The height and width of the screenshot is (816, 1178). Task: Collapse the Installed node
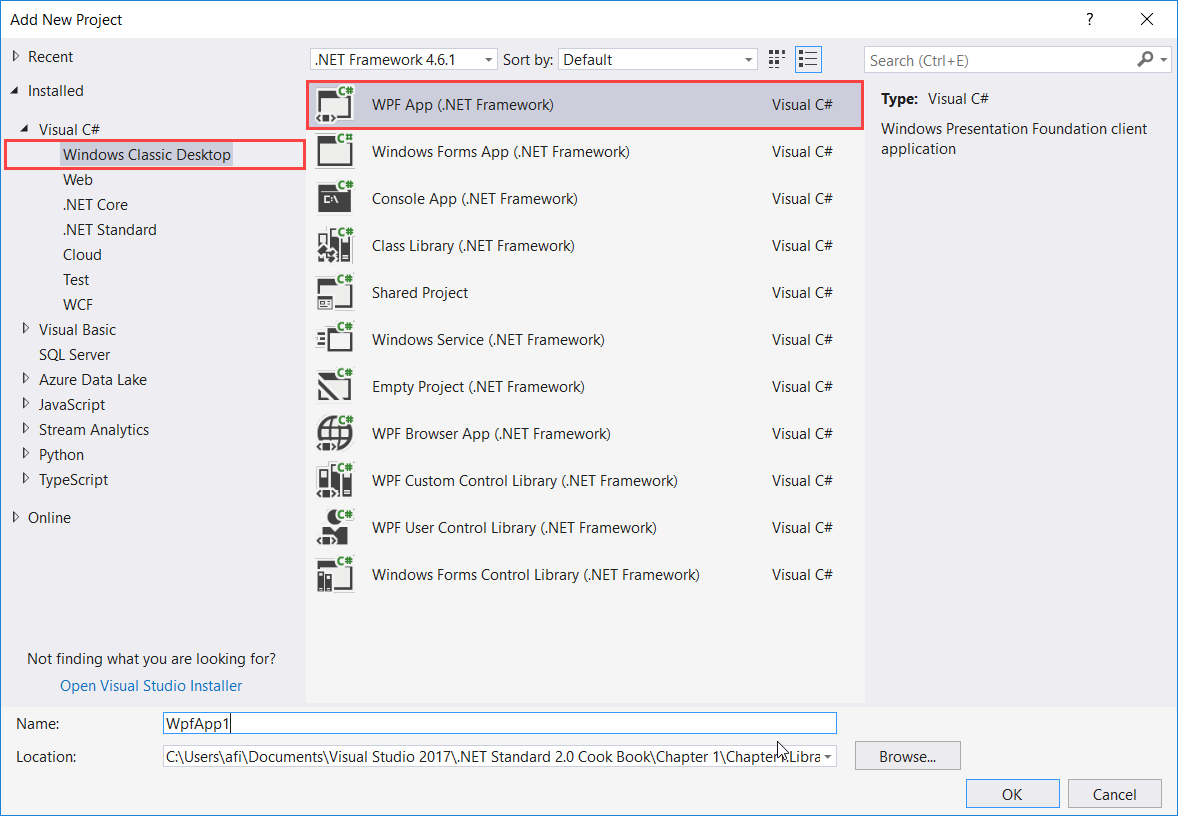pos(15,91)
